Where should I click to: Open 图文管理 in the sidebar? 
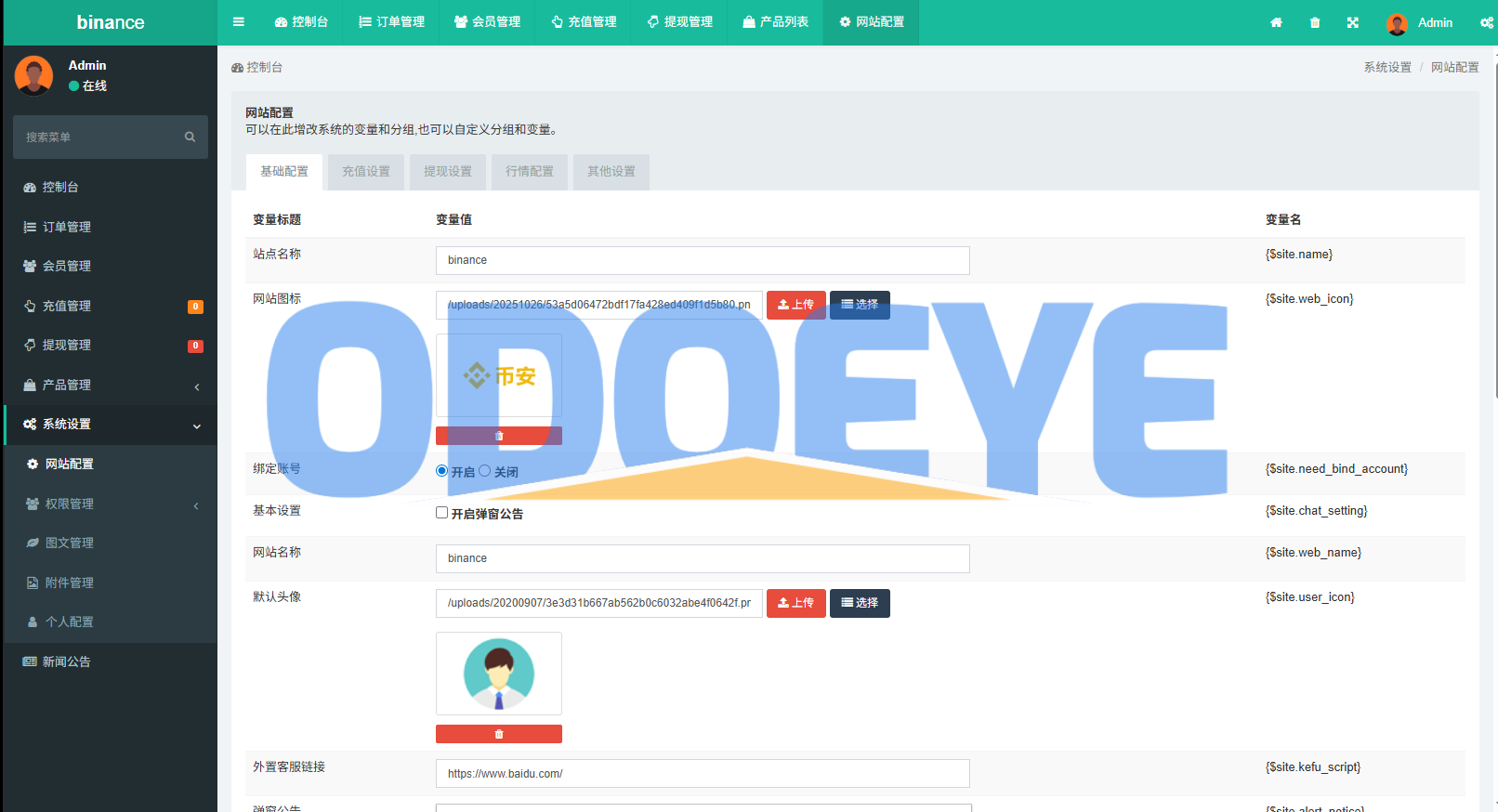coord(111,543)
